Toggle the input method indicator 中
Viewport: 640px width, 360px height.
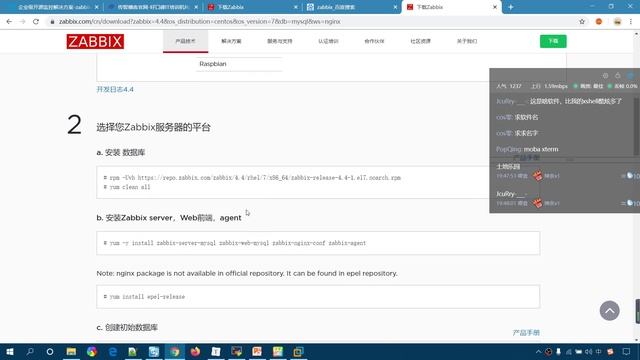click(598, 351)
